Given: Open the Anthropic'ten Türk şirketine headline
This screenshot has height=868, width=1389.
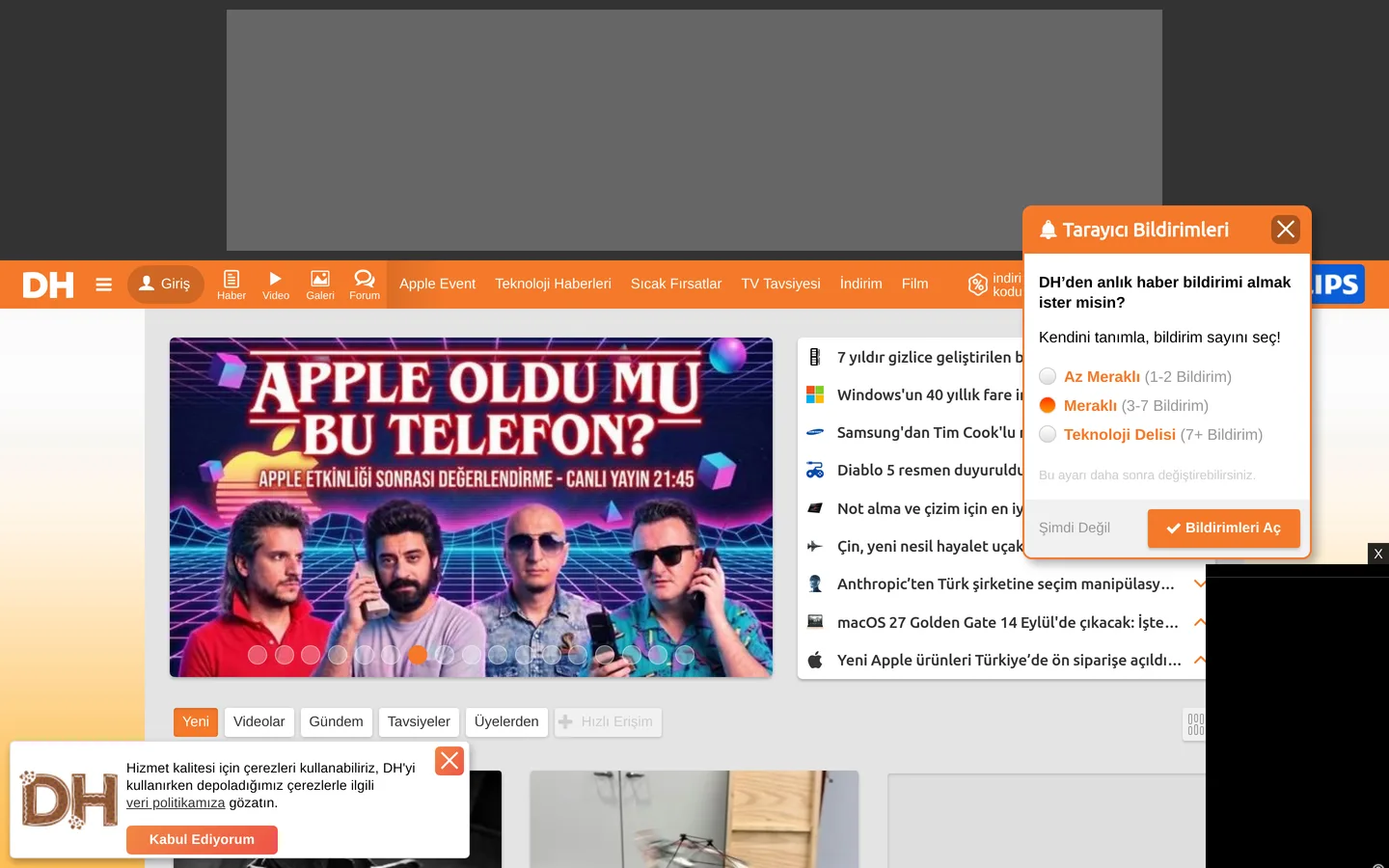Looking at the screenshot, I should [x=1006, y=583].
